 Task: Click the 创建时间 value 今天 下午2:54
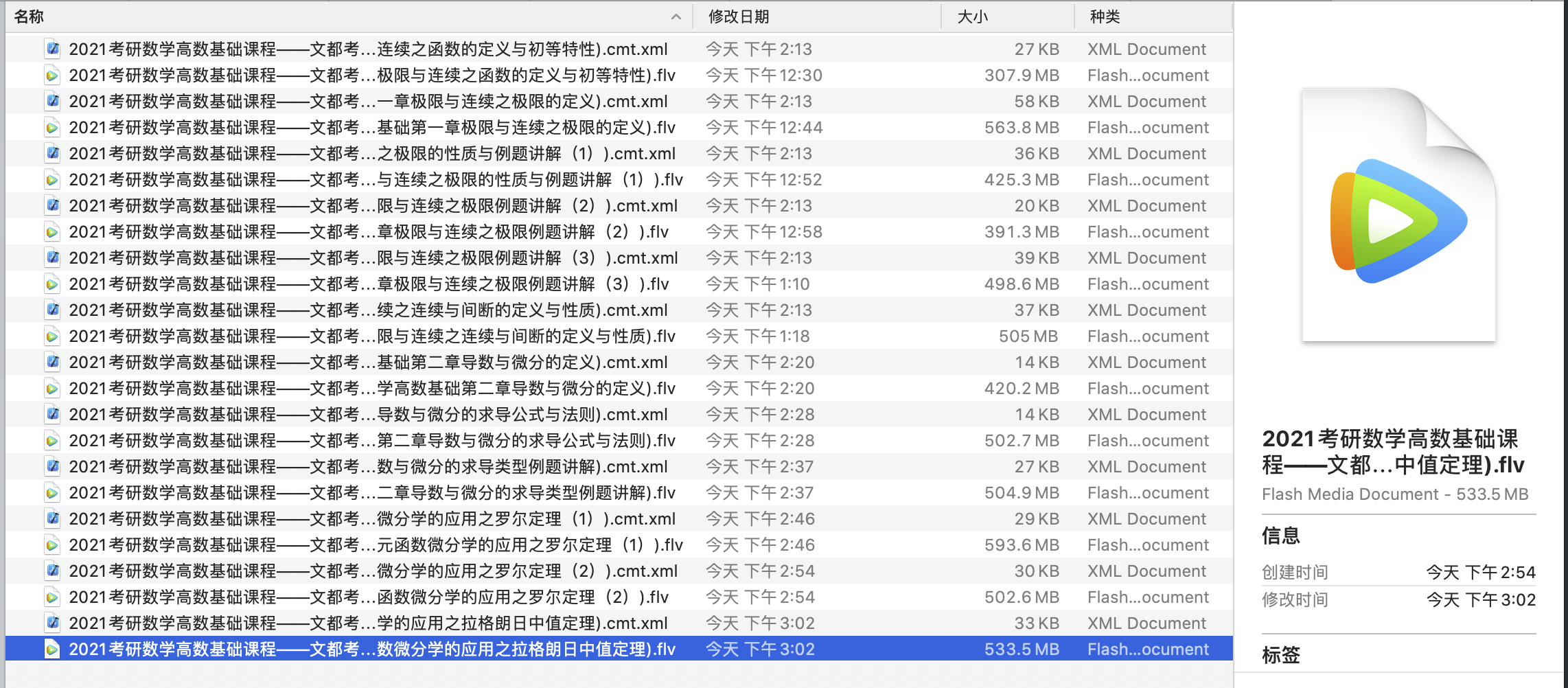click(x=1481, y=572)
